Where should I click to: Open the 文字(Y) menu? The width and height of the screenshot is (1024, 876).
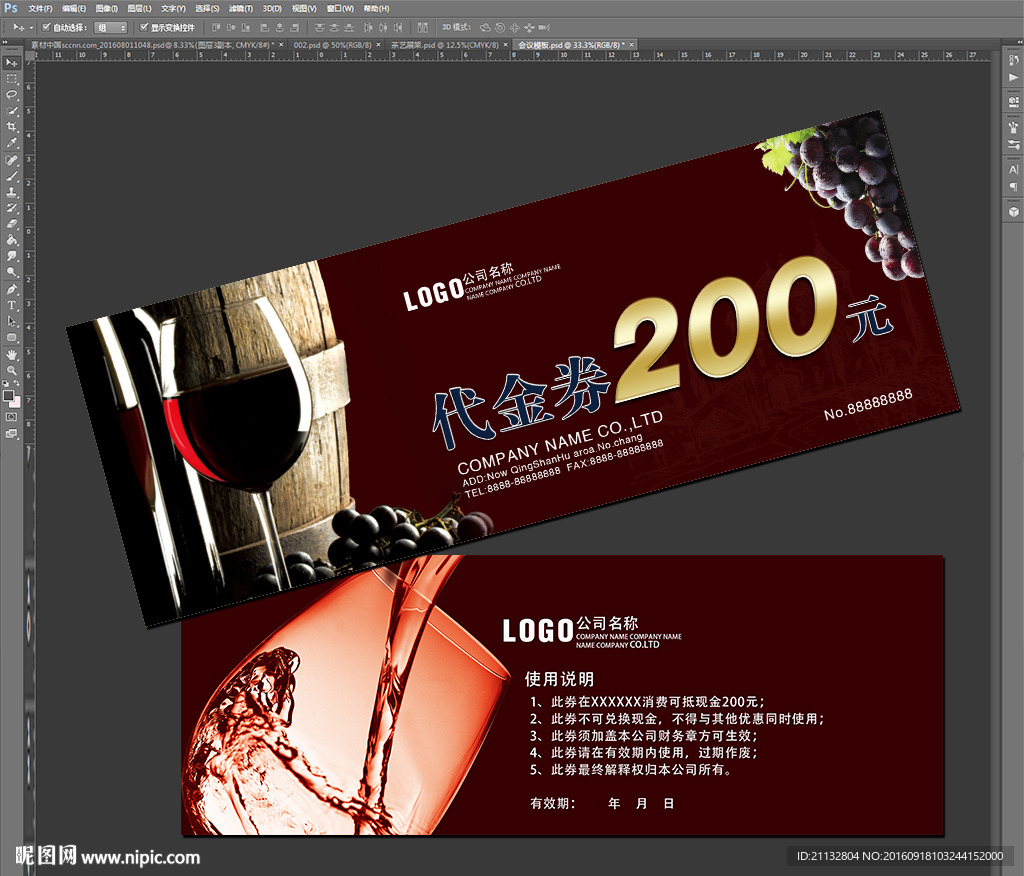(173, 8)
